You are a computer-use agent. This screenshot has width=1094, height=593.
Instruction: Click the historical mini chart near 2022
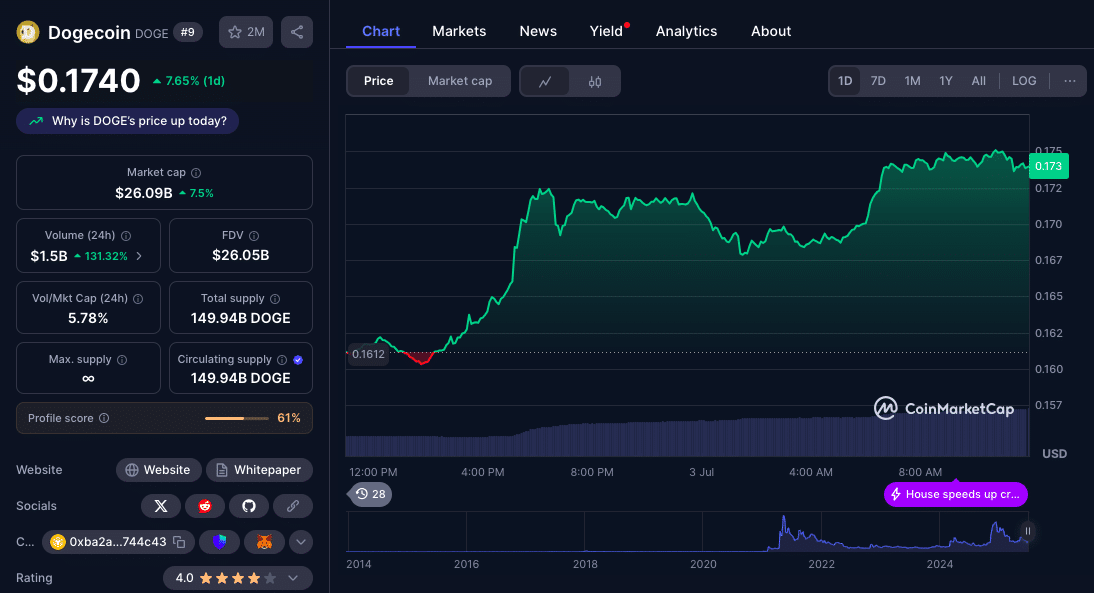coord(821,534)
